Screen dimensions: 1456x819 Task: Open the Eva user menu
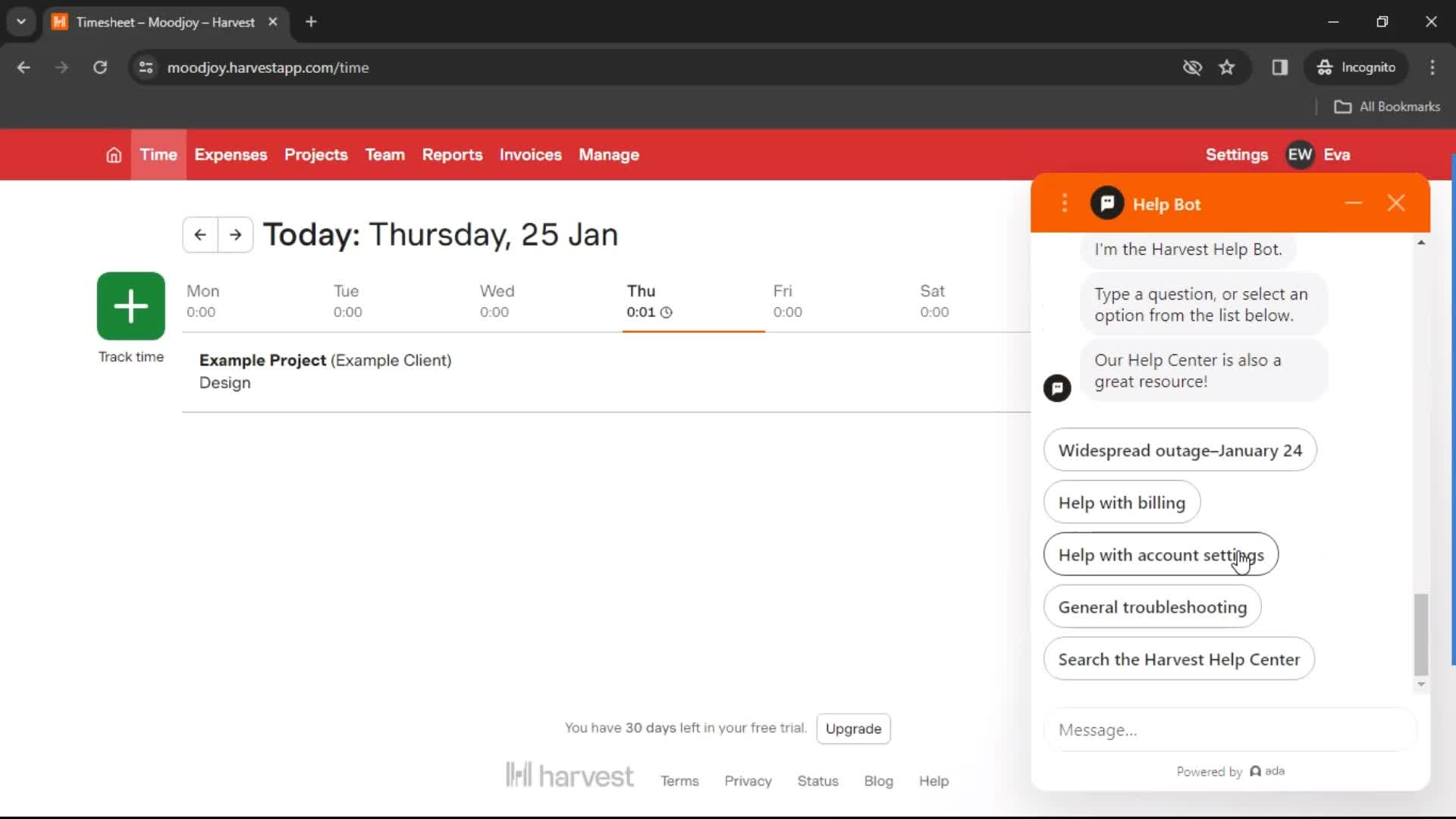[1337, 155]
